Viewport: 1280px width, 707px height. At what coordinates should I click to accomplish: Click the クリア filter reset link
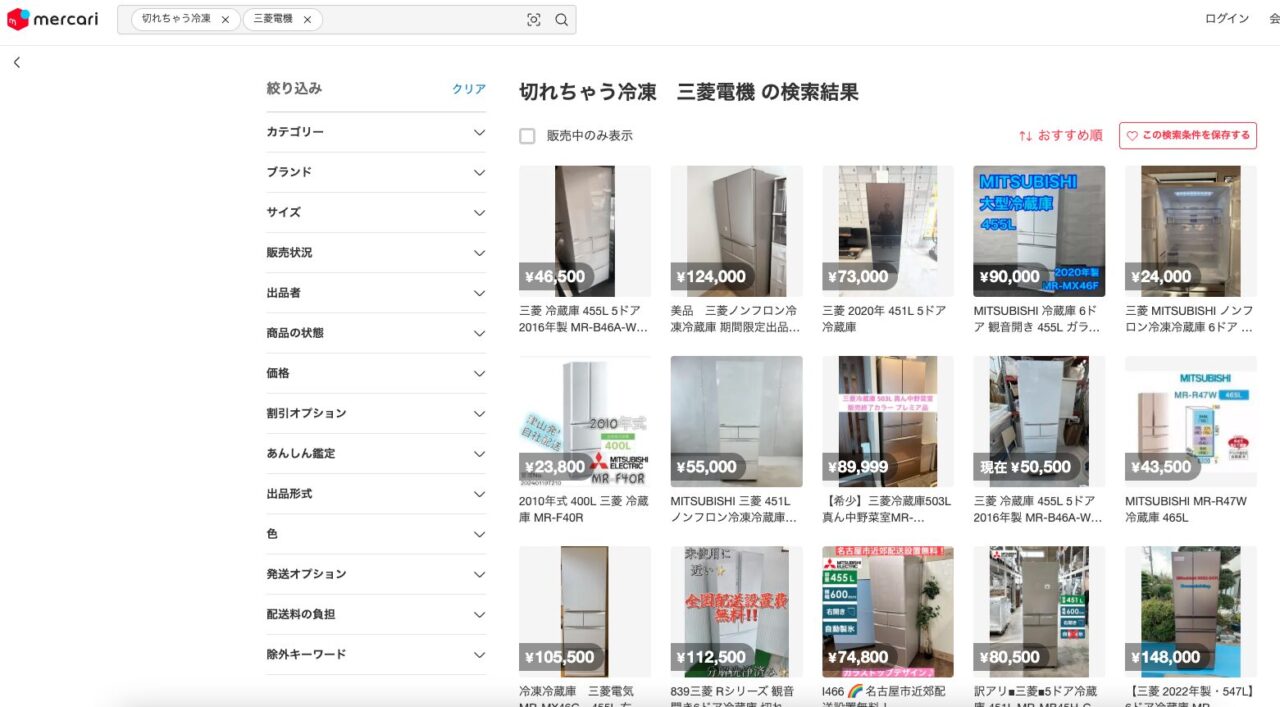point(468,89)
